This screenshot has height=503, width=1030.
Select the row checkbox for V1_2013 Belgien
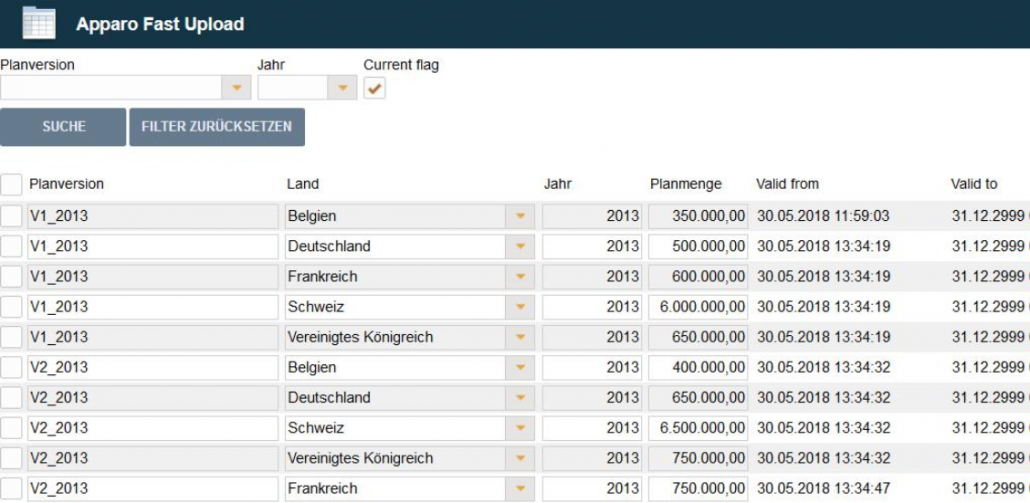pyautogui.click(x=12, y=216)
